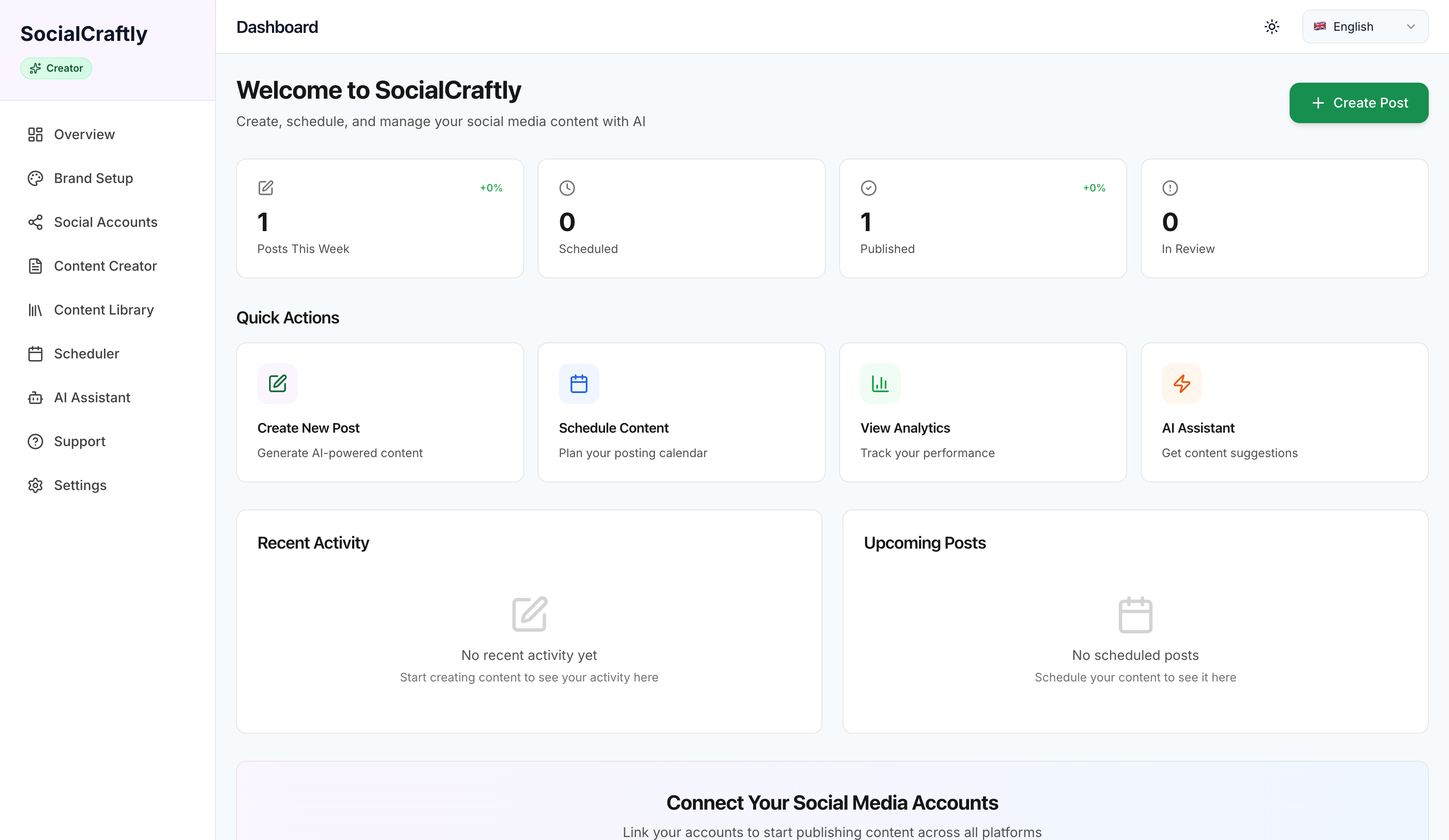Click the Creator badge in the sidebar
The height and width of the screenshot is (840, 1449).
(56, 68)
